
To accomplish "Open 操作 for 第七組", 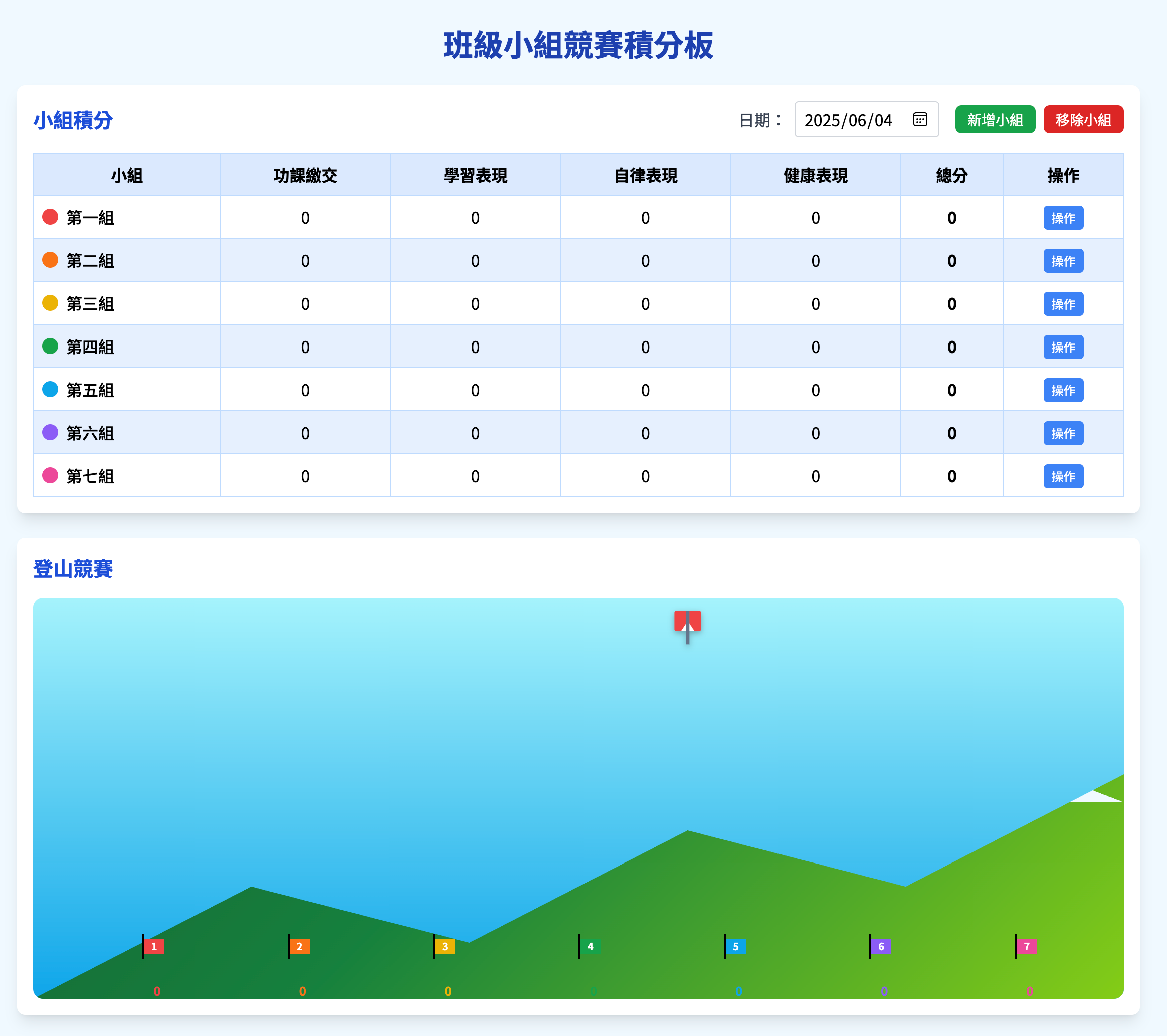I will [1063, 476].
